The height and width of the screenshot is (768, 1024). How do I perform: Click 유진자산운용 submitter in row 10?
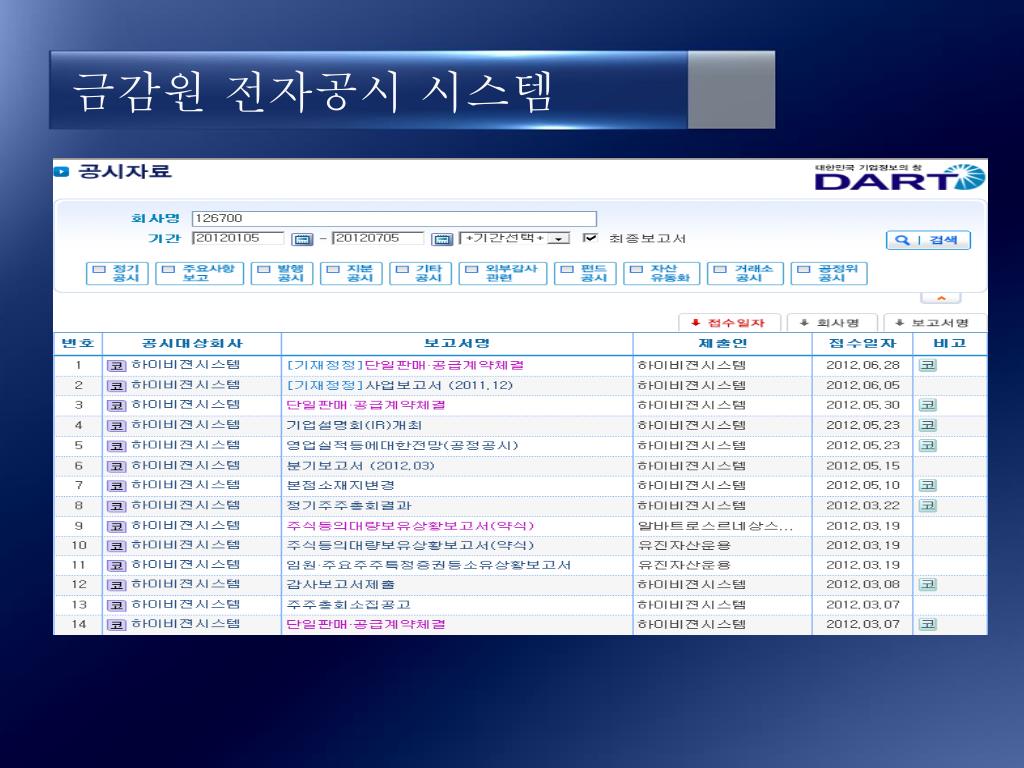click(684, 545)
